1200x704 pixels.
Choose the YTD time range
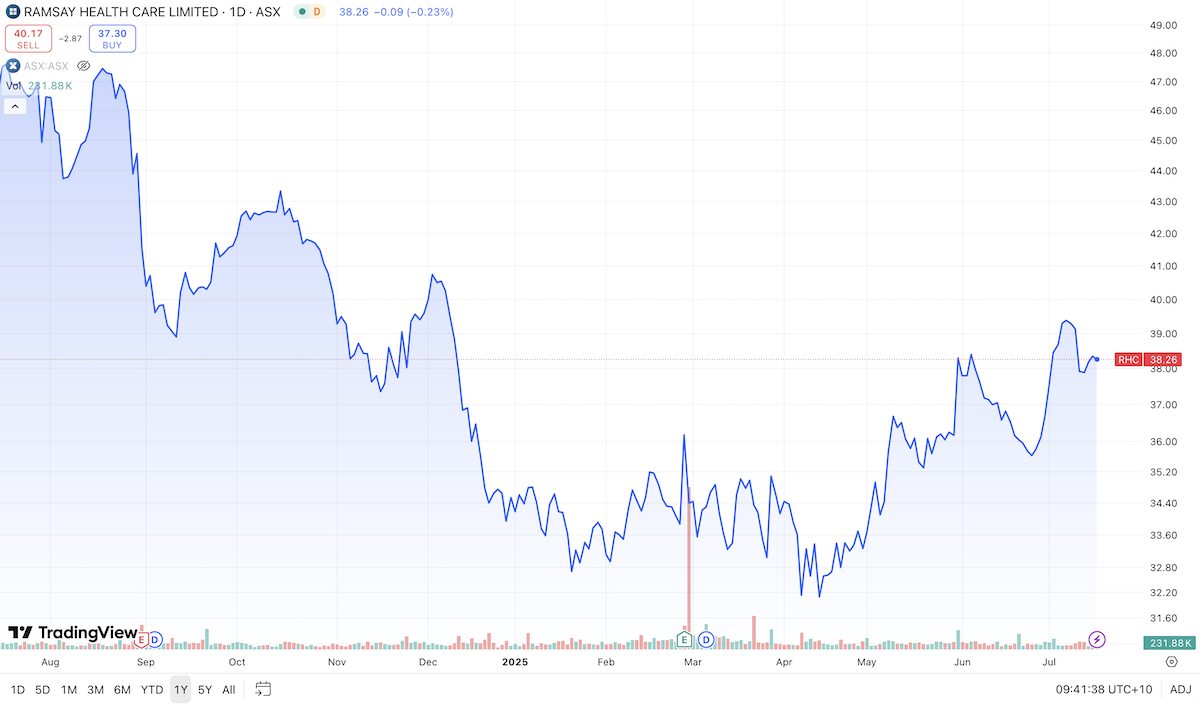click(152, 689)
